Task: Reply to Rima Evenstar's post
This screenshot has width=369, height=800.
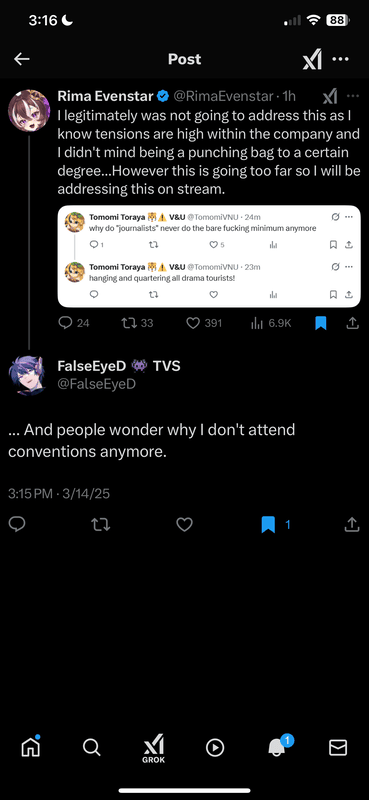Action: 65,323
